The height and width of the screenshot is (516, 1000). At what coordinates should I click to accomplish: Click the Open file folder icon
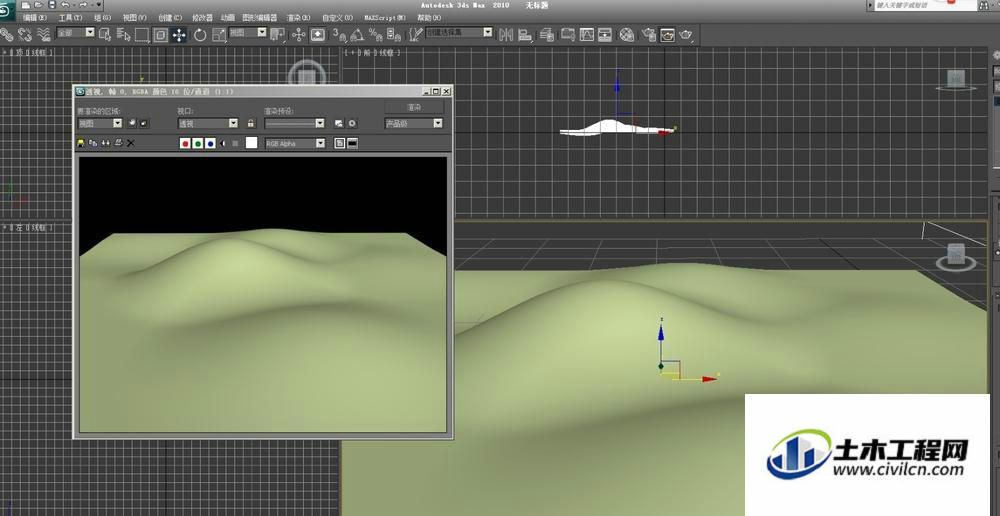39,4
